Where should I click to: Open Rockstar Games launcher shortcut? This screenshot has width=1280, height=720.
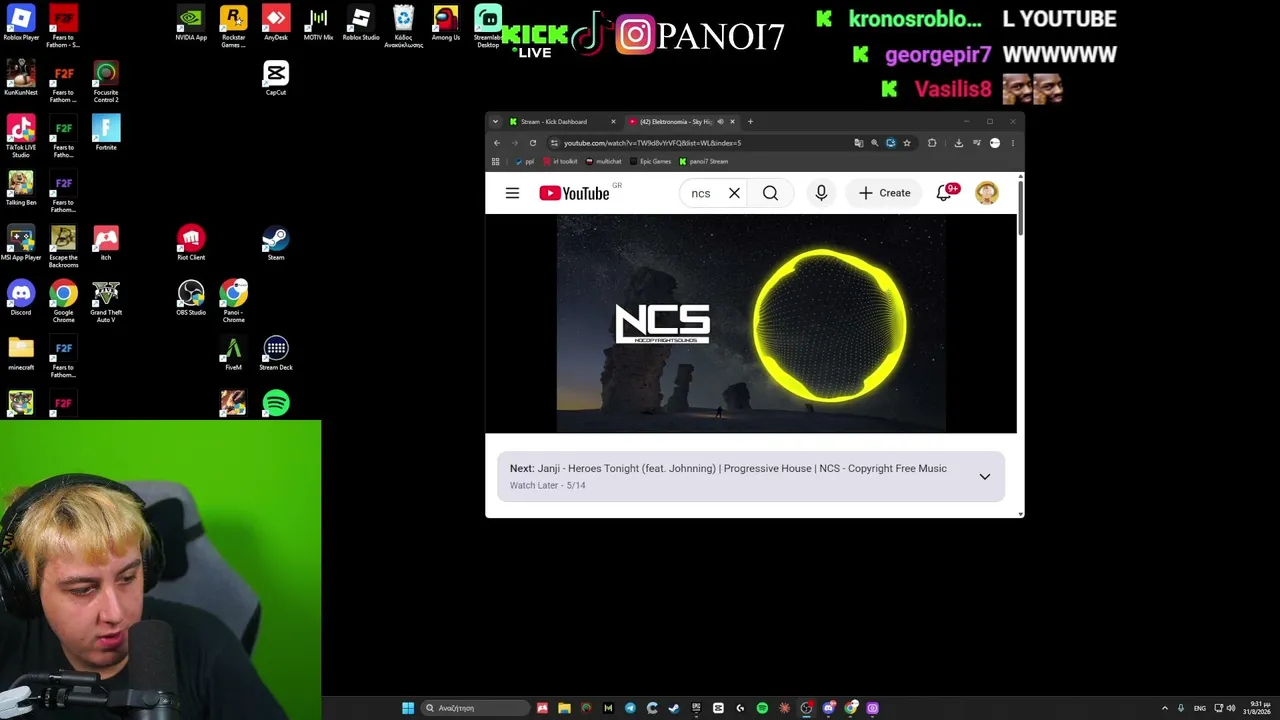click(233, 26)
